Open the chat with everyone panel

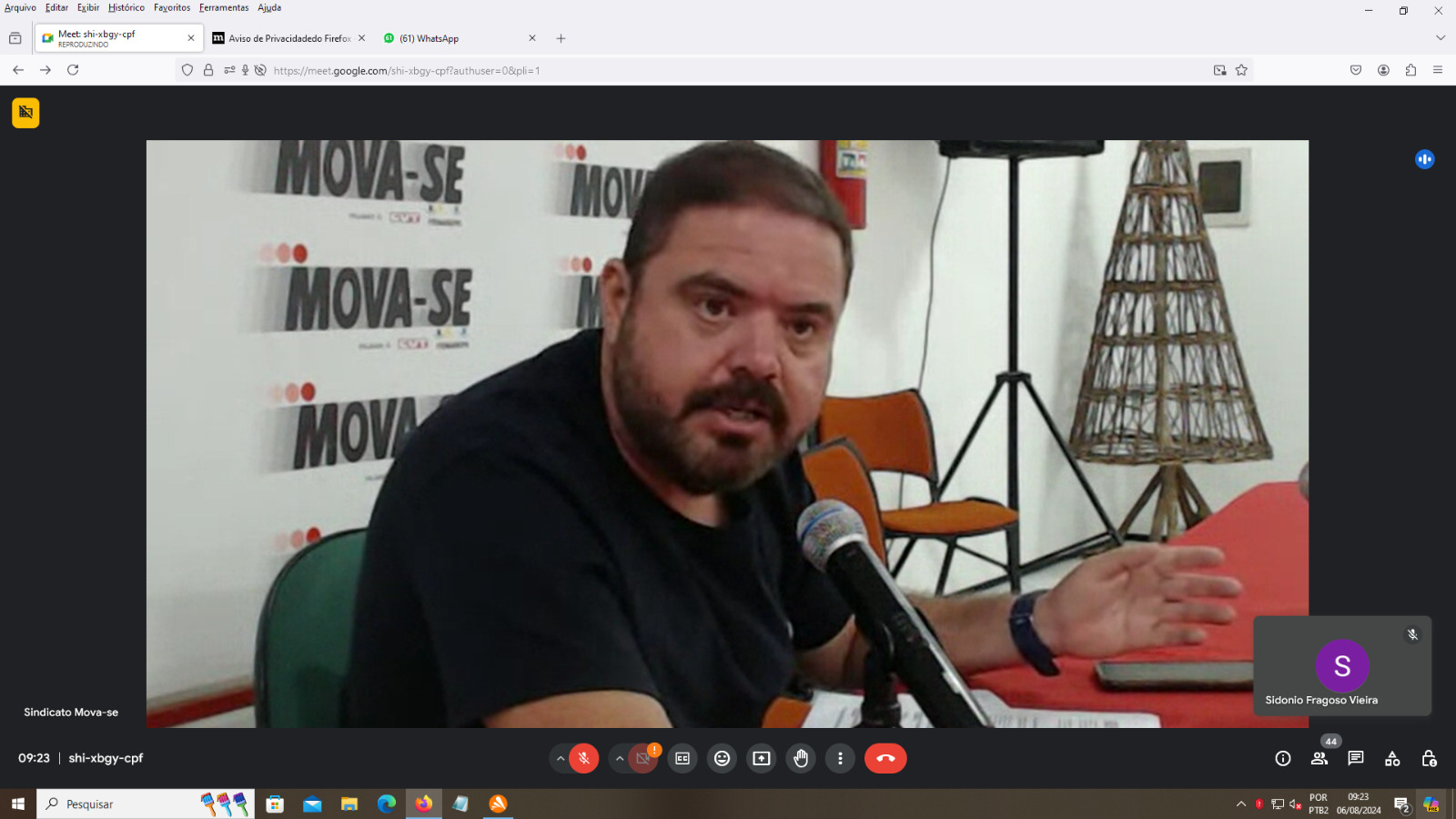coord(1356,758)
